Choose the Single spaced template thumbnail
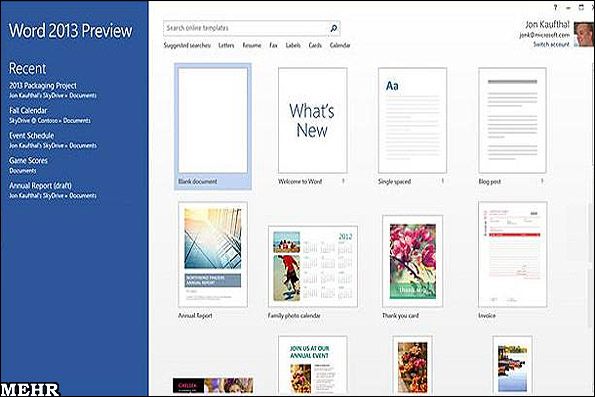595x397 pixels. tap(412, 121)
